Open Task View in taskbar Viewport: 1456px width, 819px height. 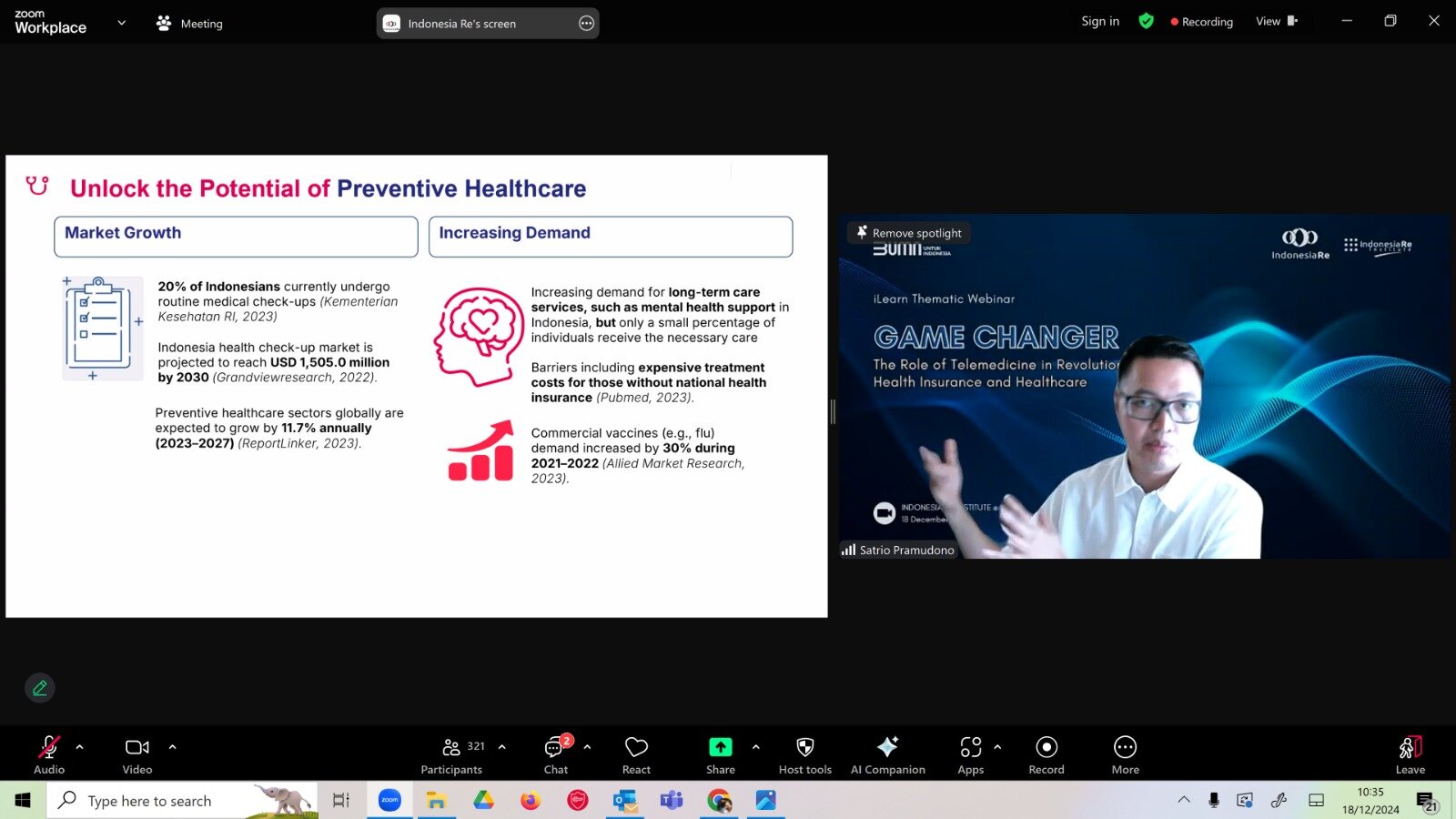coord(341,800)
